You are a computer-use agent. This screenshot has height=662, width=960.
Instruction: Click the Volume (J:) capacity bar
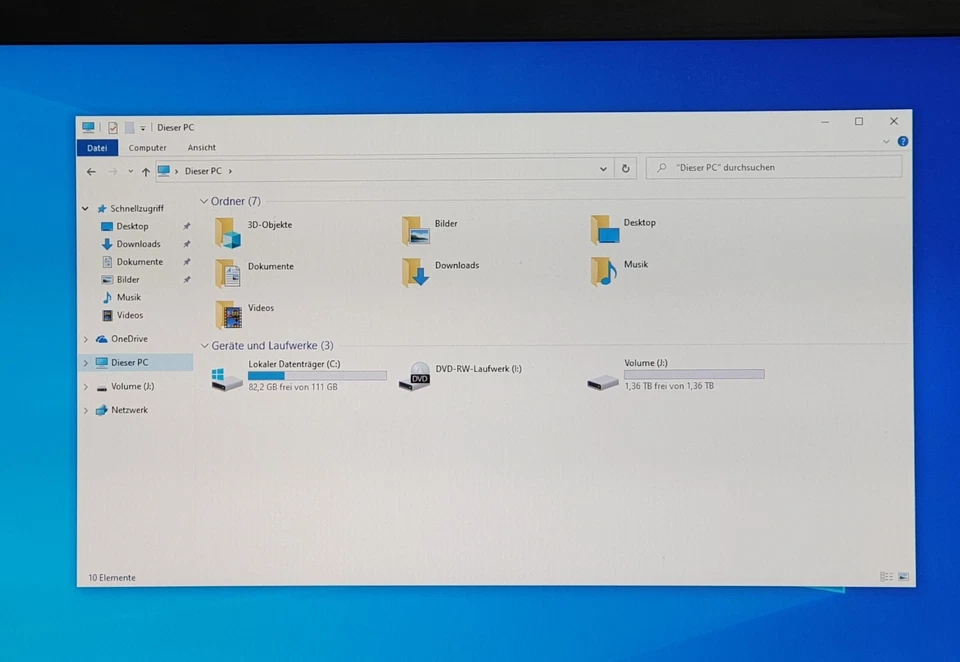point(694,374)
